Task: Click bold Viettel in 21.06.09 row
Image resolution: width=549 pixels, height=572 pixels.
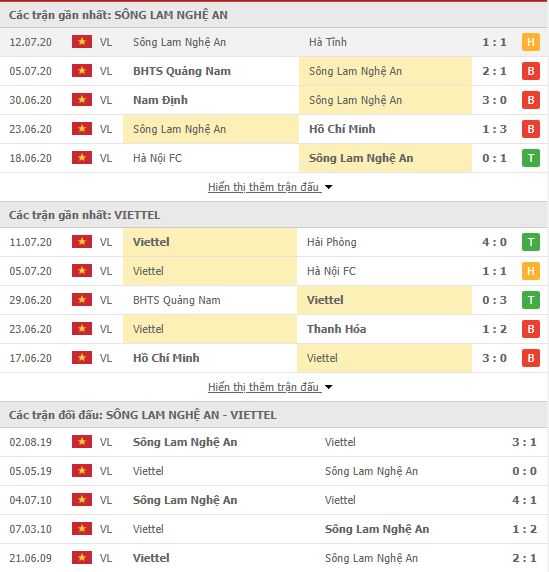Action: pos(151,558)
